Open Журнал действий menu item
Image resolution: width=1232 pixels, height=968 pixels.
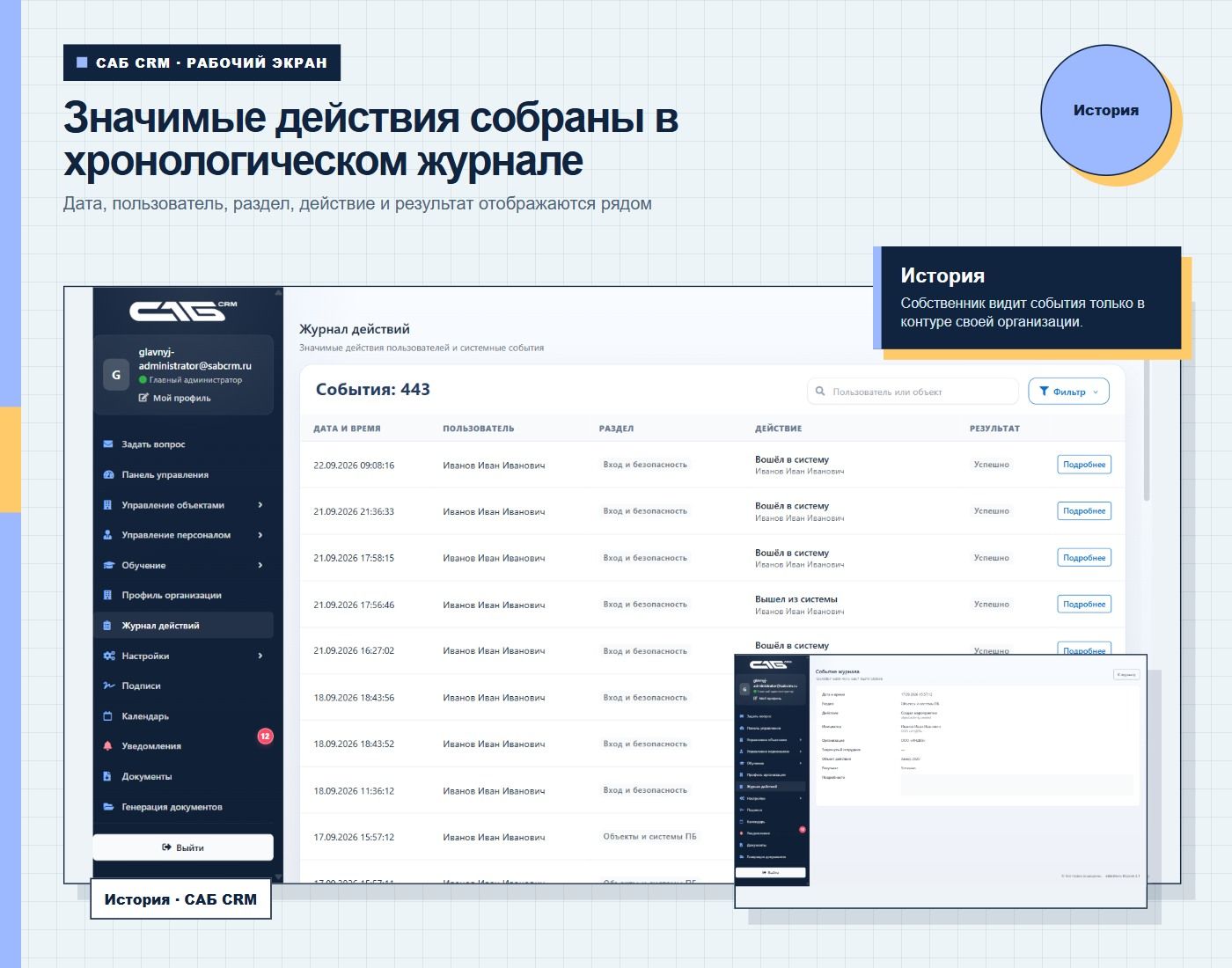point(183,626)
